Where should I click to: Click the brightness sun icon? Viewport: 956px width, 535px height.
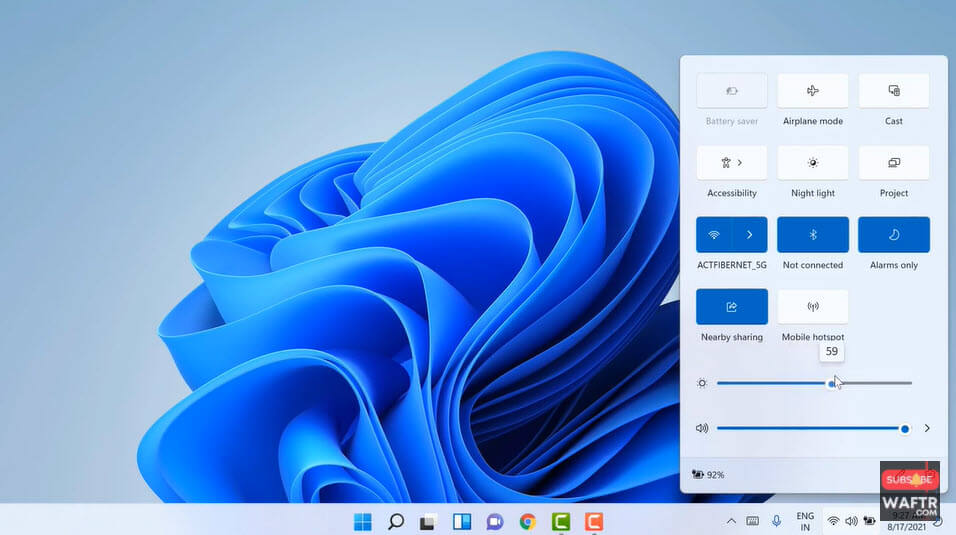[702, 383]
